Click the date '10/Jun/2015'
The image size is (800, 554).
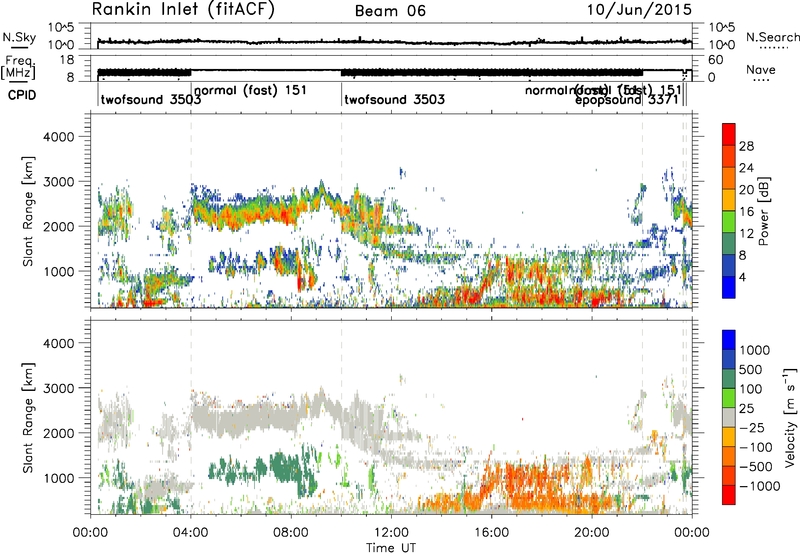pos(639,10)
